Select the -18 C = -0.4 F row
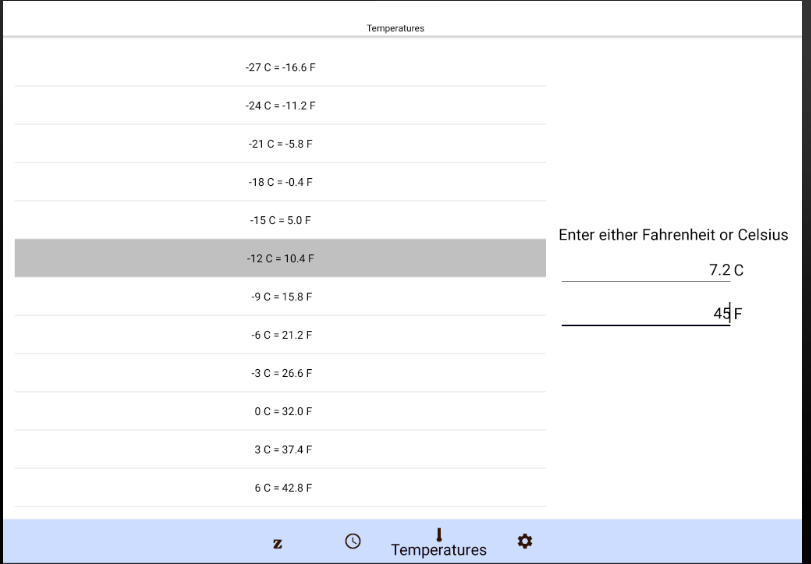The height and width of the screenshot is (564, 811). coord(280,182)
